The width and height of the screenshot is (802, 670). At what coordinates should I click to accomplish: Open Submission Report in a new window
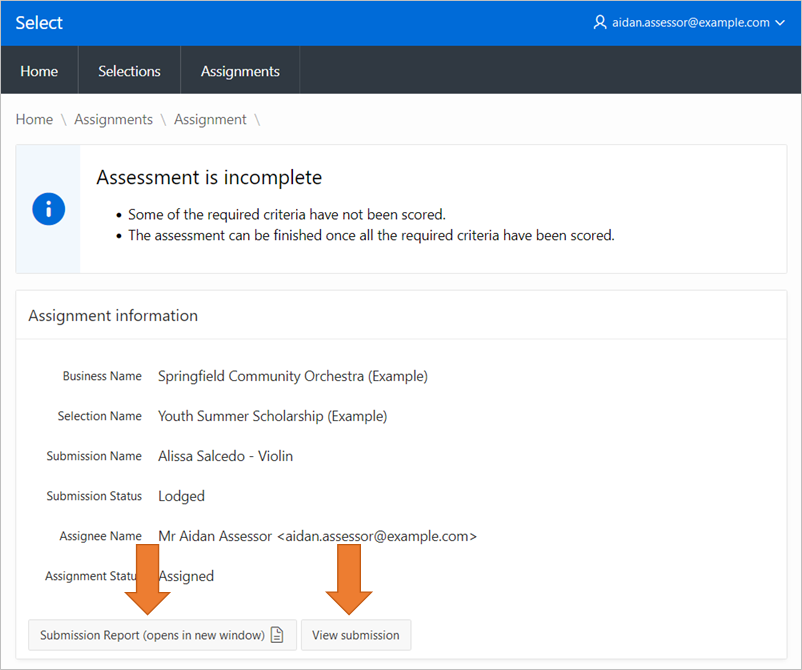152,635
